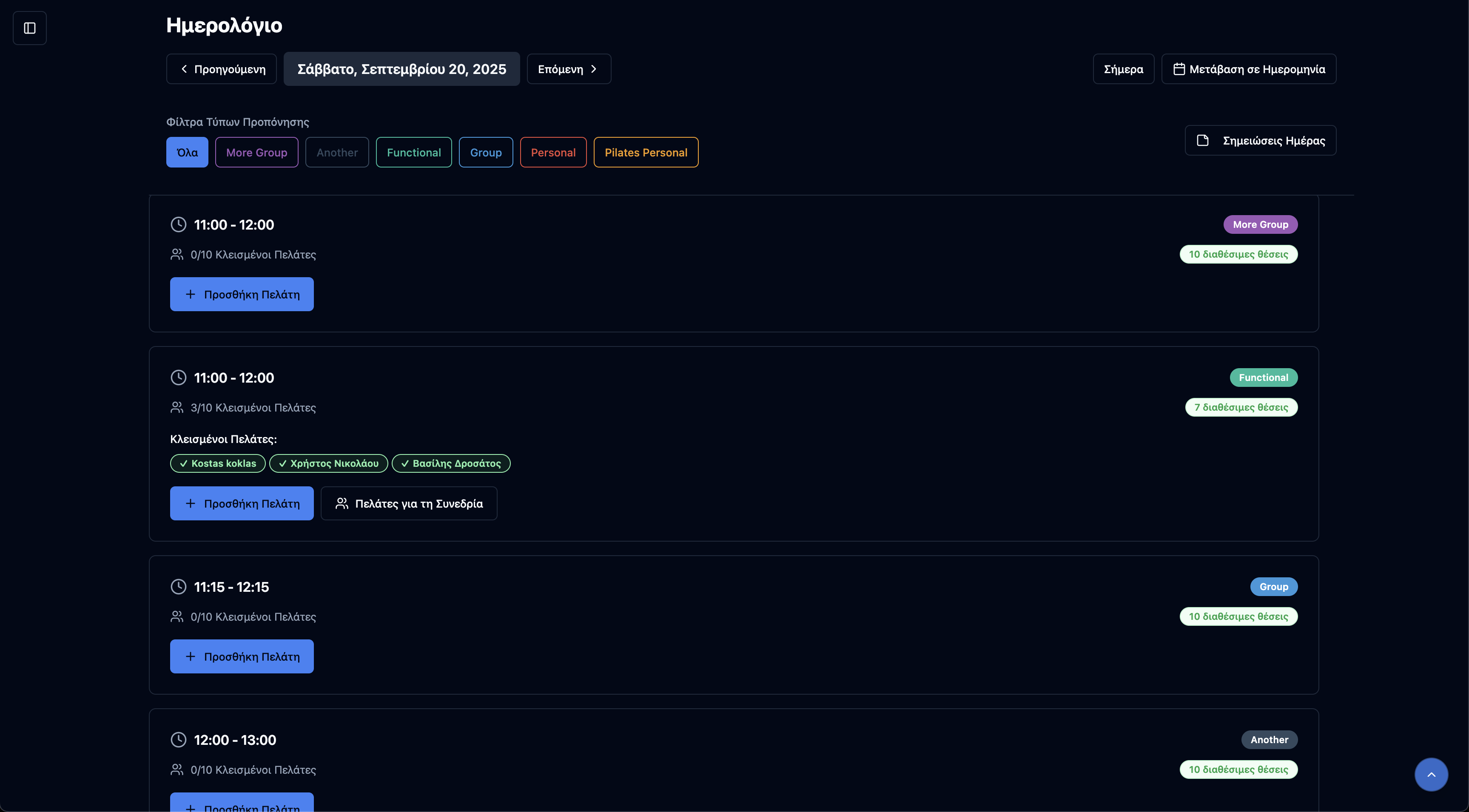
Task: Go to previous day with Προηγούμενη
Action: pyautogui.click(x=221, y=69)
